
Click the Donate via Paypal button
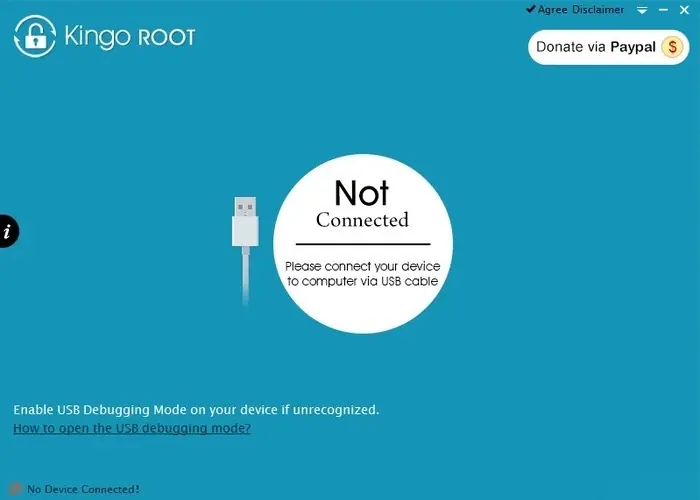(608, 47)
